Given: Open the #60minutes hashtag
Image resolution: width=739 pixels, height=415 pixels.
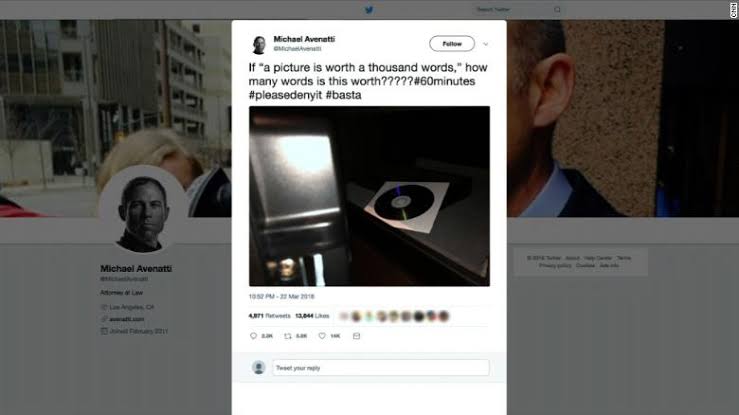Looking at the screenshot, I should click(444, 81).
